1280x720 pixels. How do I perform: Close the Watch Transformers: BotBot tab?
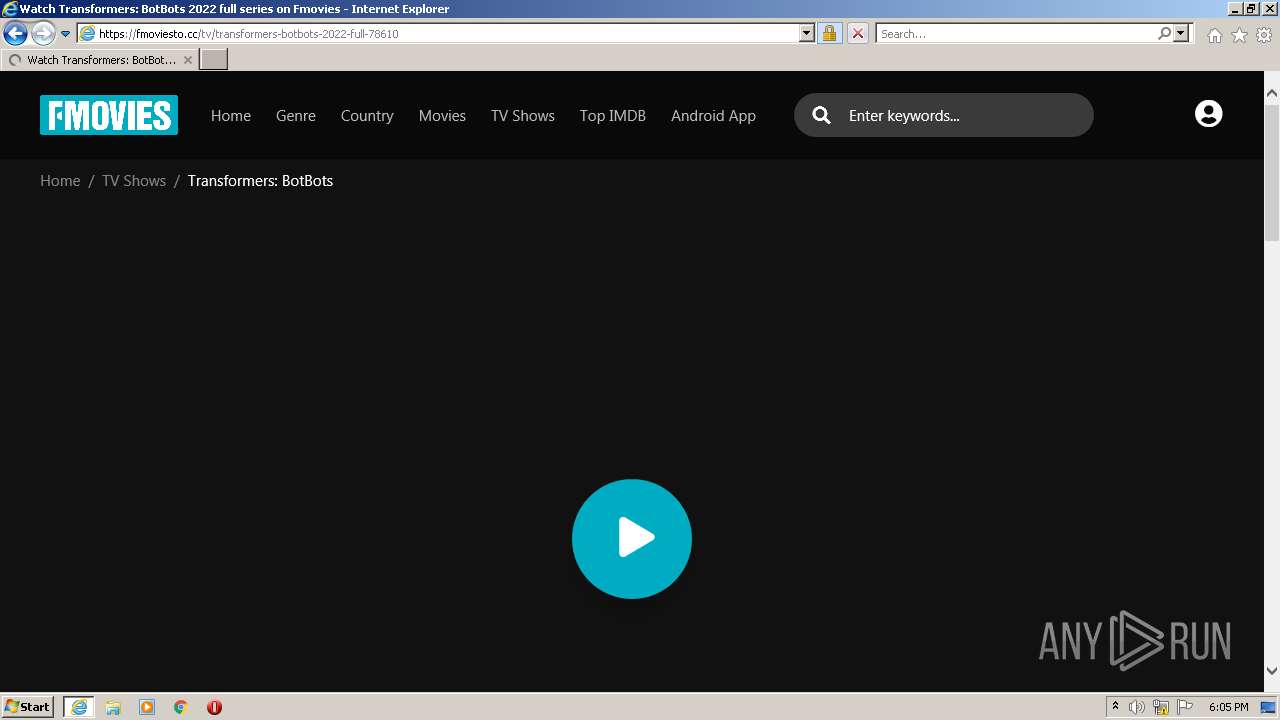[x=188, y=60]
